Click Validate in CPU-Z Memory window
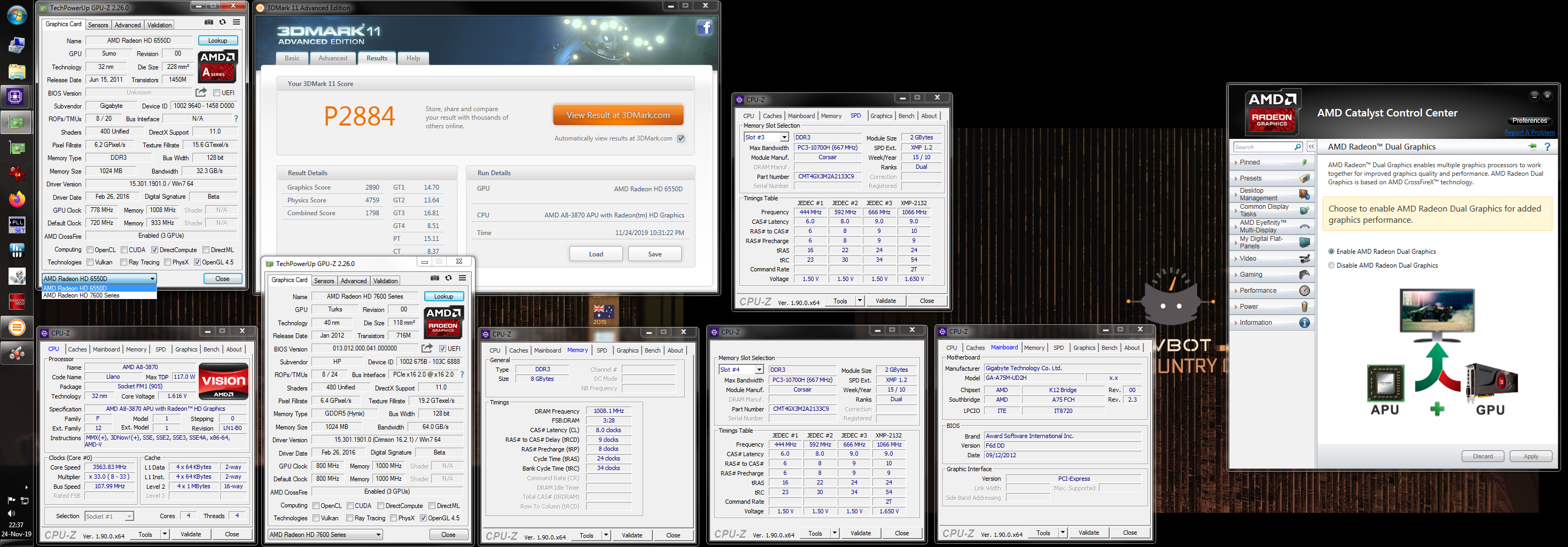Image resolution: width=1568 pixels, height=547 pixels. pyautogui.click(x=632, y=535)
